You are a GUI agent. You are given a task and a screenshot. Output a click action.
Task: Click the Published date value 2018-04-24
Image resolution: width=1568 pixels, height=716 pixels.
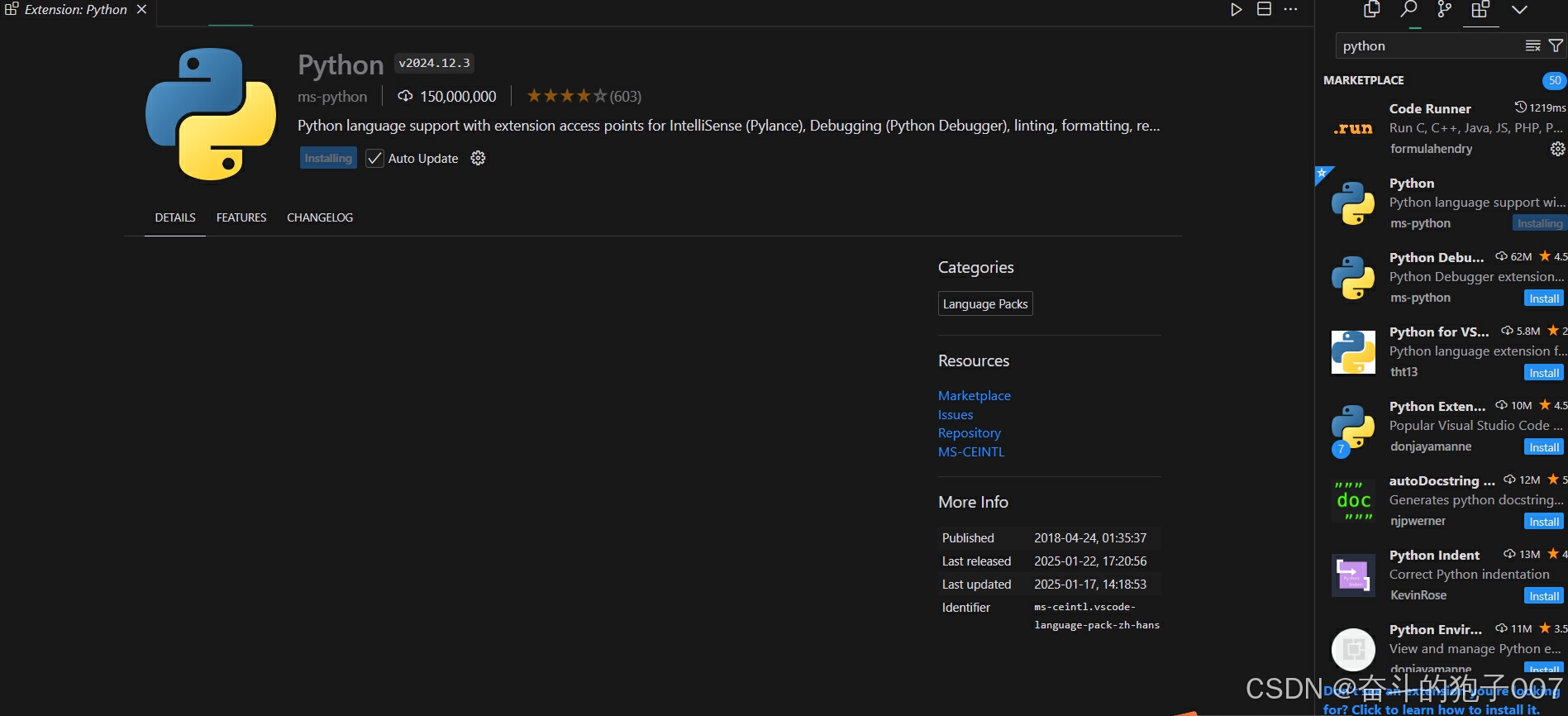click(x=1090, y=537)
